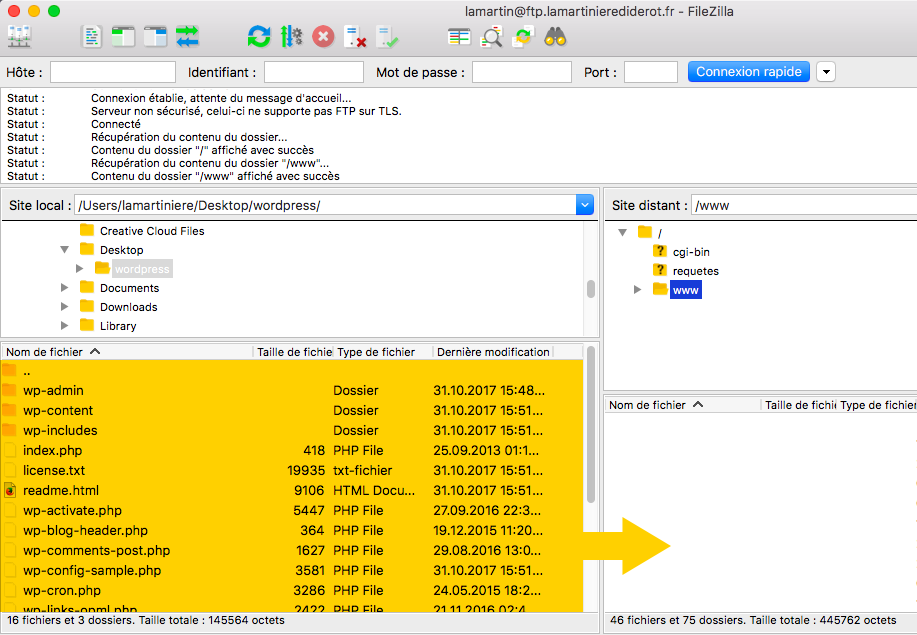Click the disconnect from server icon
The width and height of the screenshot is (917, 635).
[x=355, y=38]
